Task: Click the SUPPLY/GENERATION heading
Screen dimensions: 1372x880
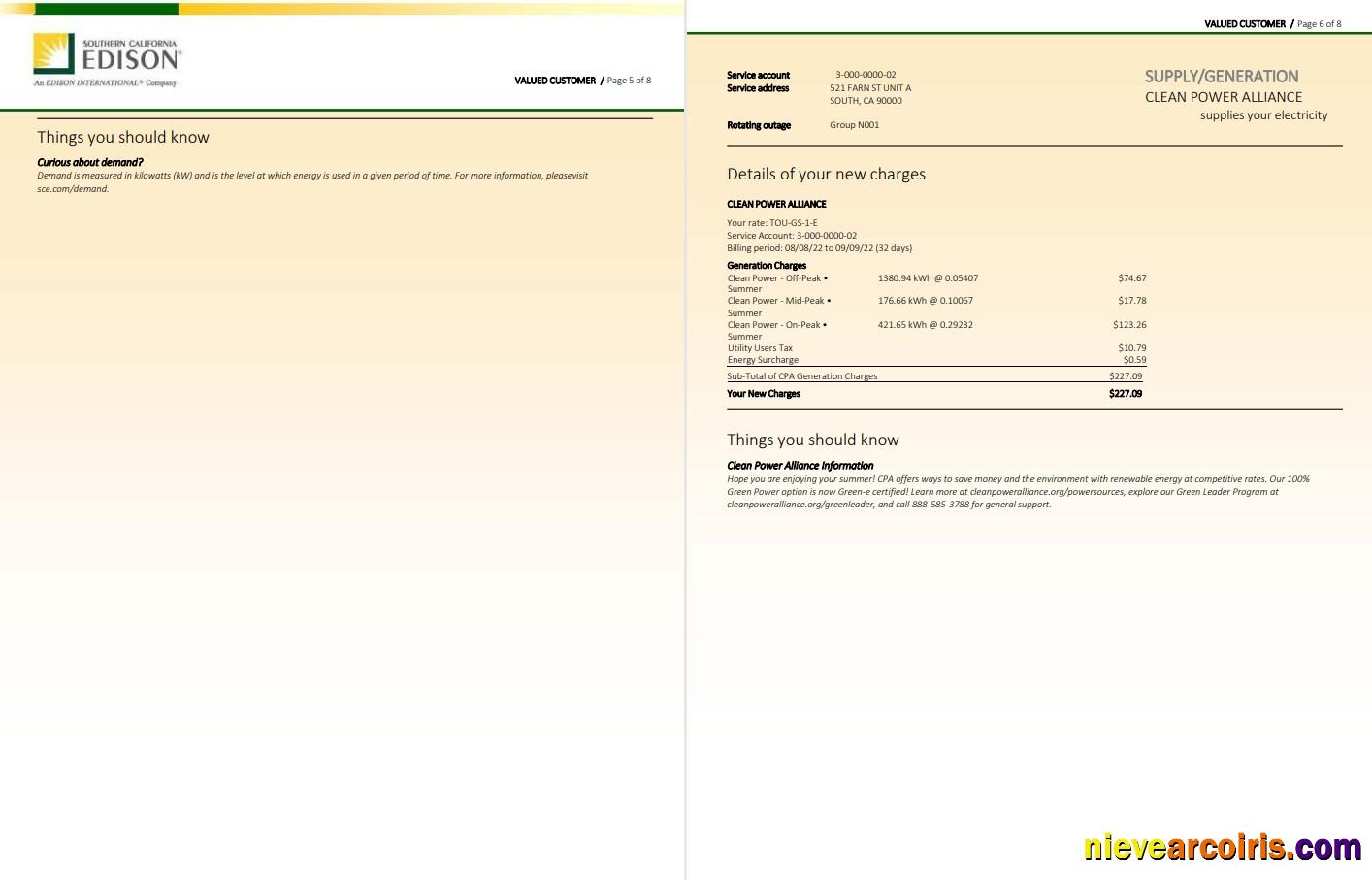Action: click(x=1221, y=77)
